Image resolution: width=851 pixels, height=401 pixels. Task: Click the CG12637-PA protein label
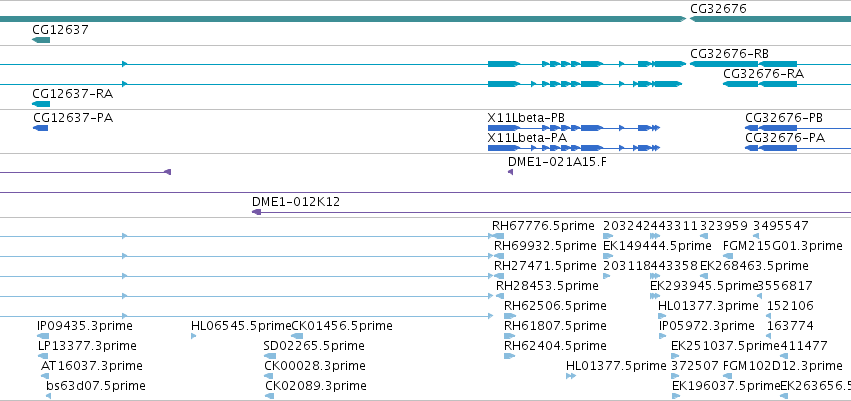(x=73, y=118)
